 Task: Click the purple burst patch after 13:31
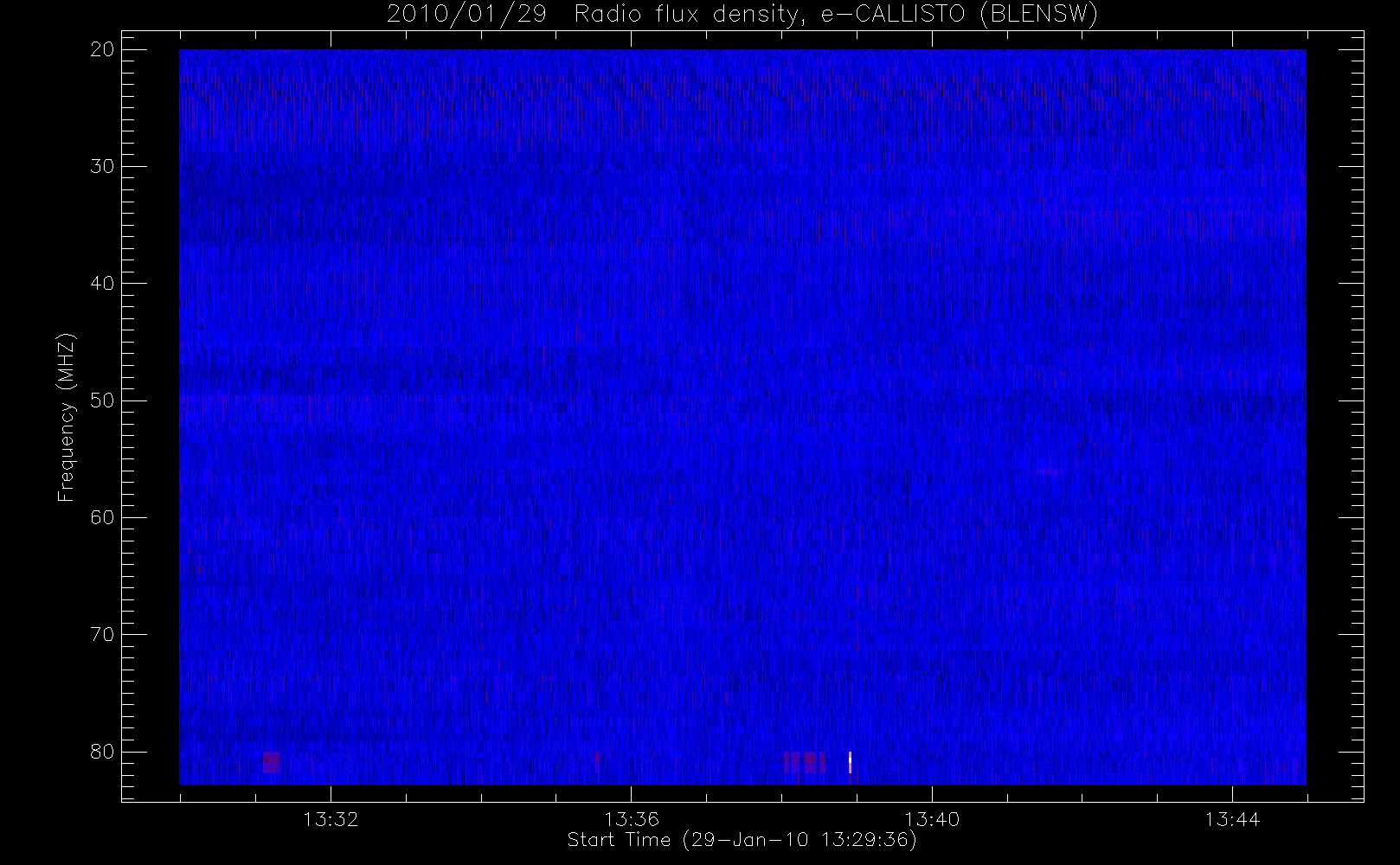[x=272, y=762]
